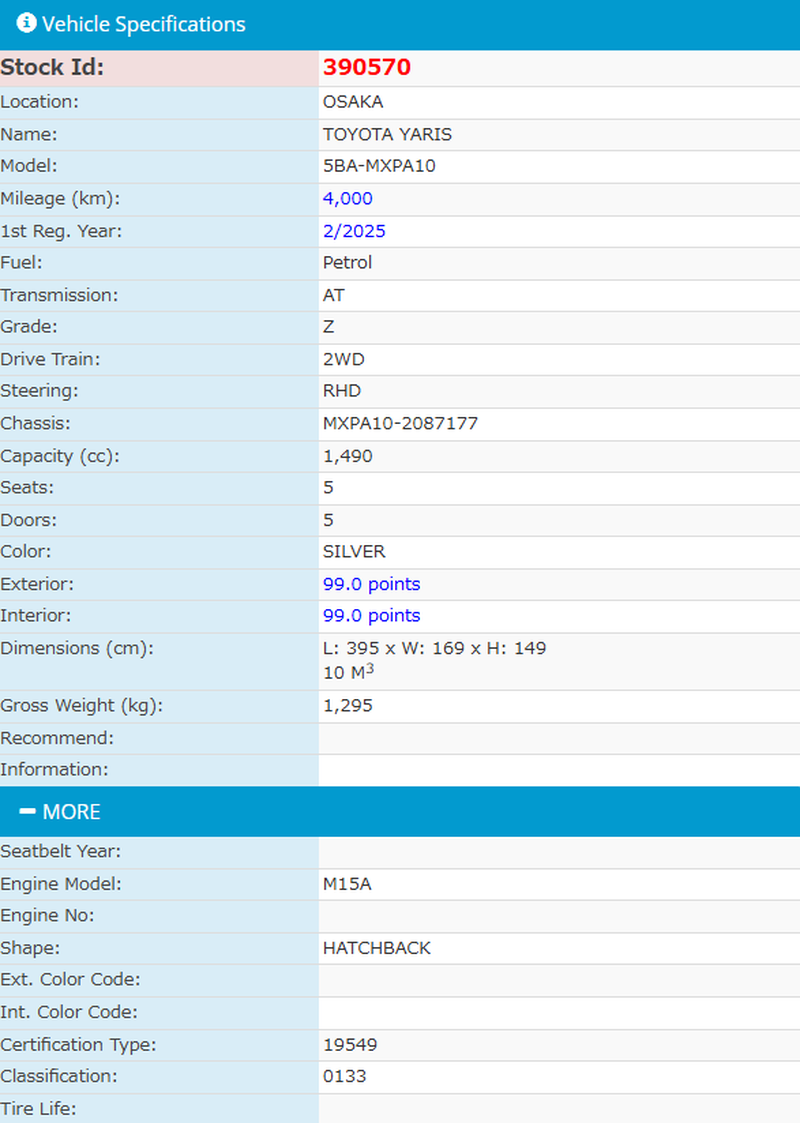Click the model value 5BA-MXPA10
This screenshot has width=800, height=1123.
pos(379,166)
